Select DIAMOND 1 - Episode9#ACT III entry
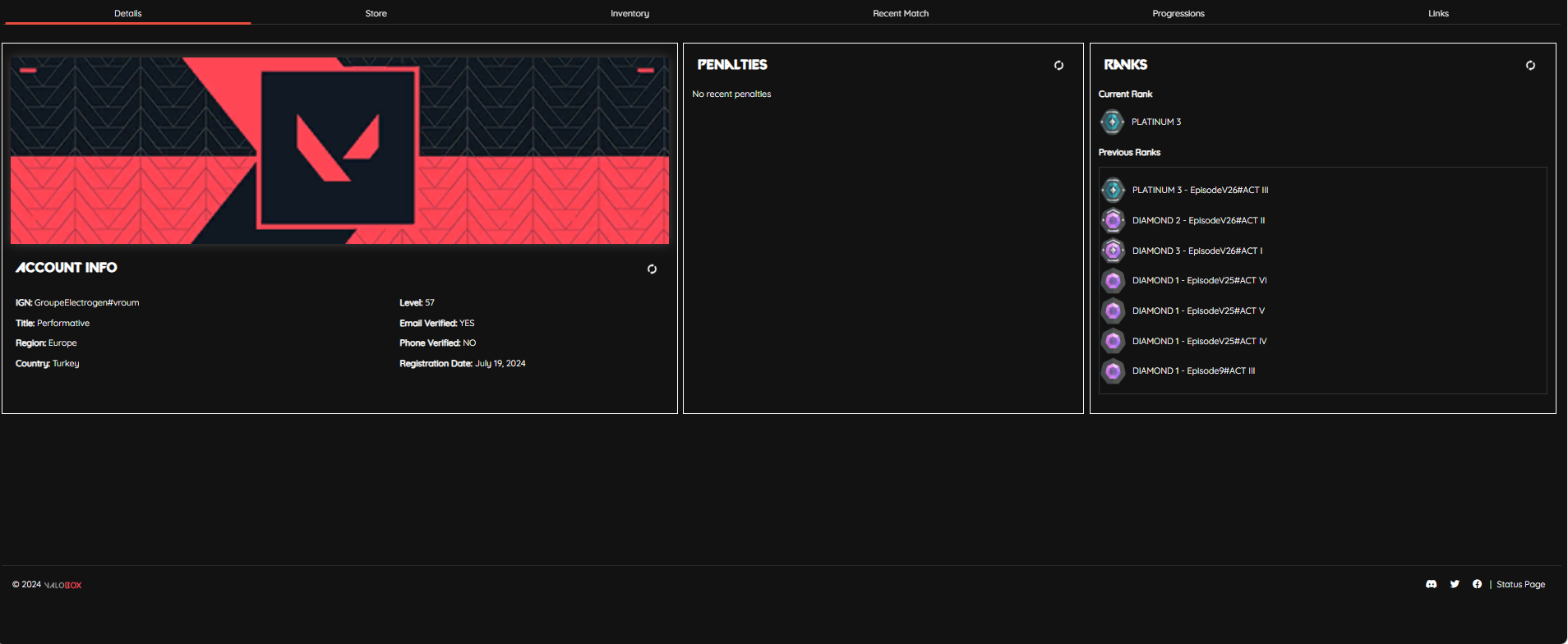 click(x=1194, y=371)
